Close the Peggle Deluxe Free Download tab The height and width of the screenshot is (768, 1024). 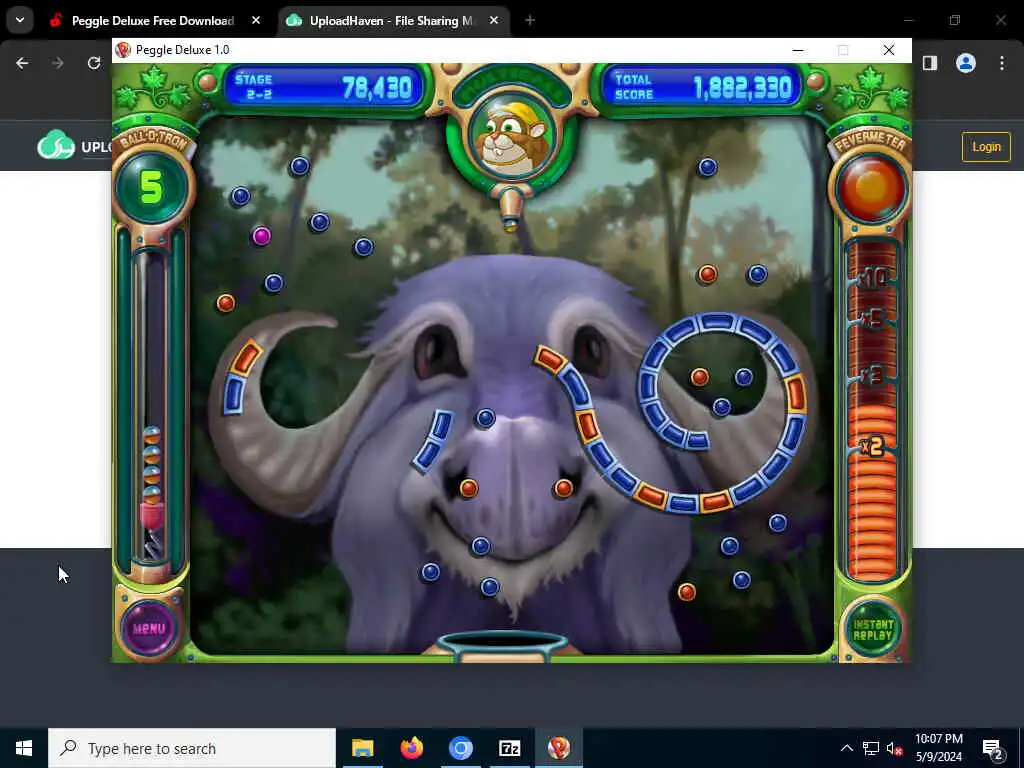click(256, 21)
